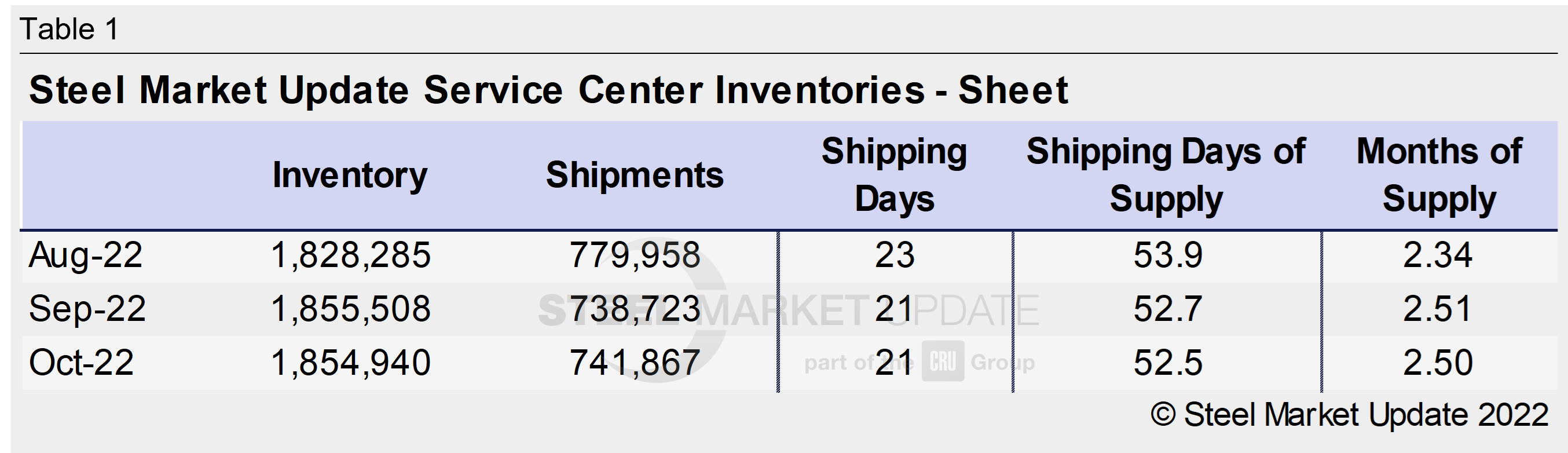This screenshot has height=453, width=1568.
Task: Select the Steel Market Update Service Center title
Action: [x=548, y=90]
